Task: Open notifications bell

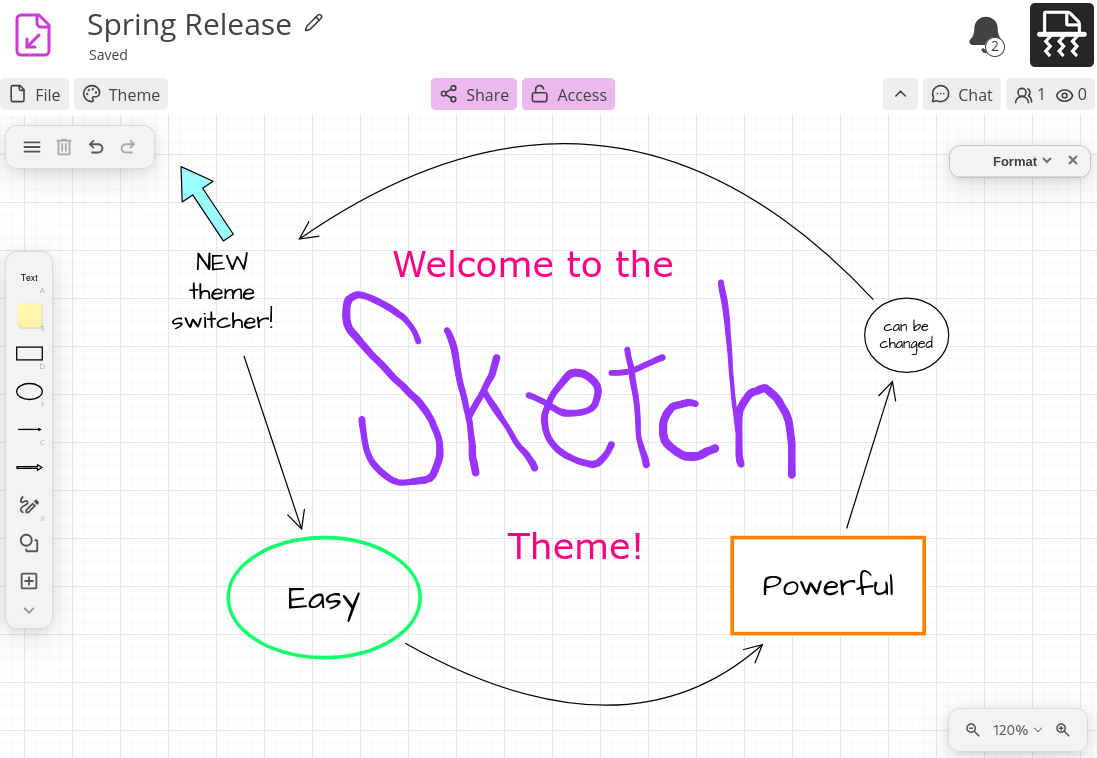Action: (986, 35)
